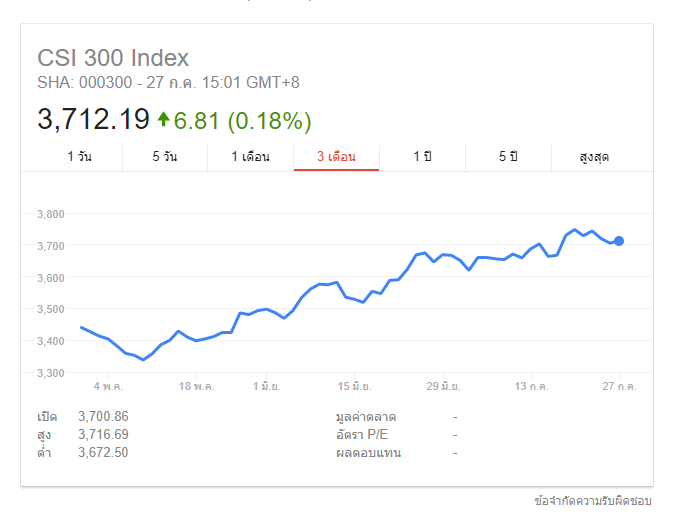Click the CSI 300 Index title
The image size is (681, 520).
coord(113,58)
